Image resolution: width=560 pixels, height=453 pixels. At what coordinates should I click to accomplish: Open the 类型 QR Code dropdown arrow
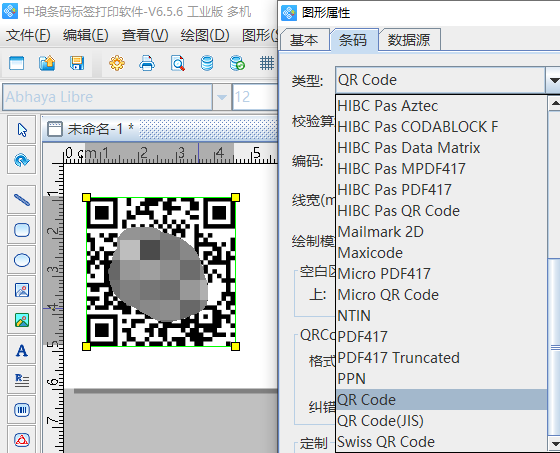(553, 80)
